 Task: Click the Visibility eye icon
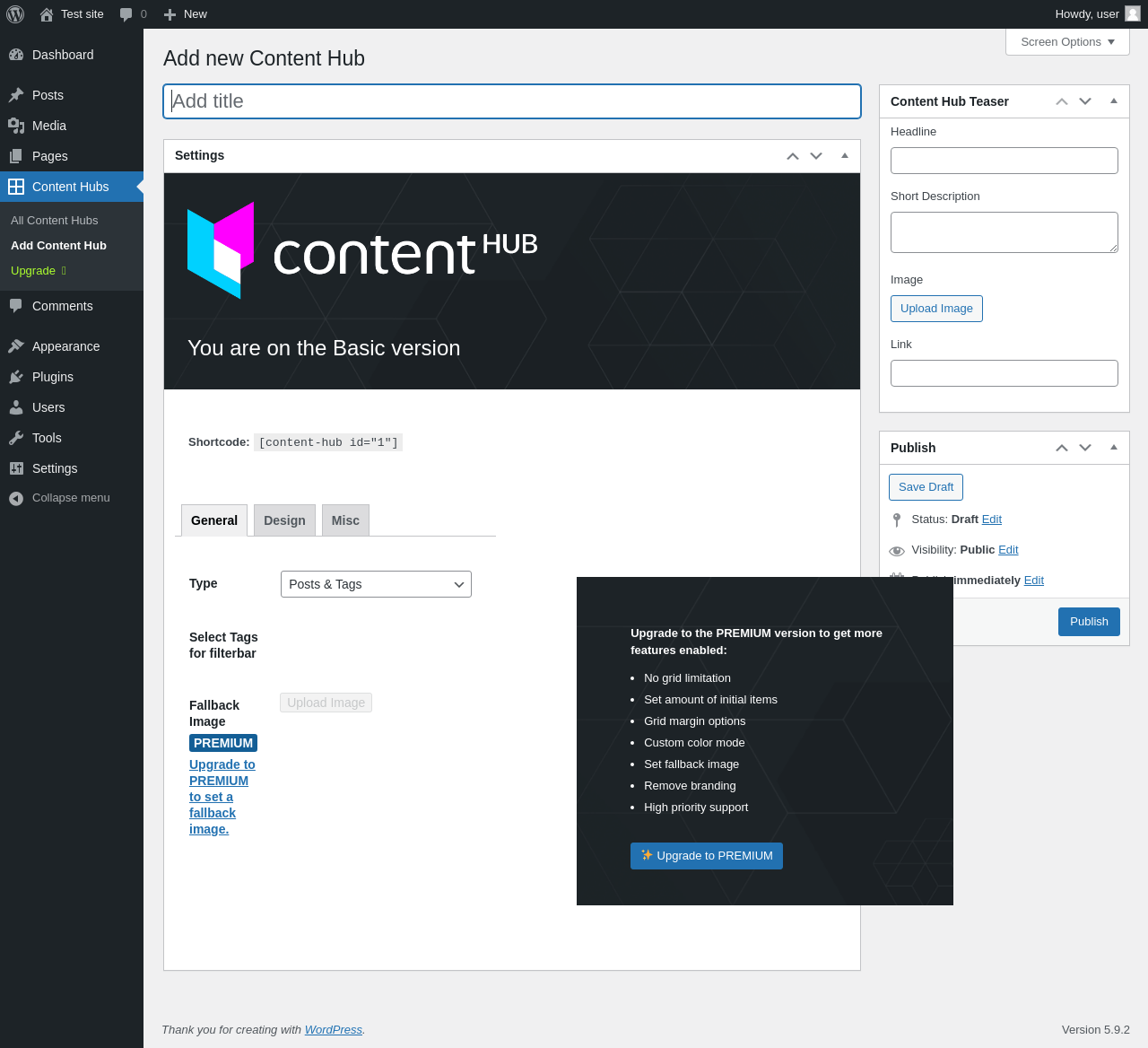[897, 551]
